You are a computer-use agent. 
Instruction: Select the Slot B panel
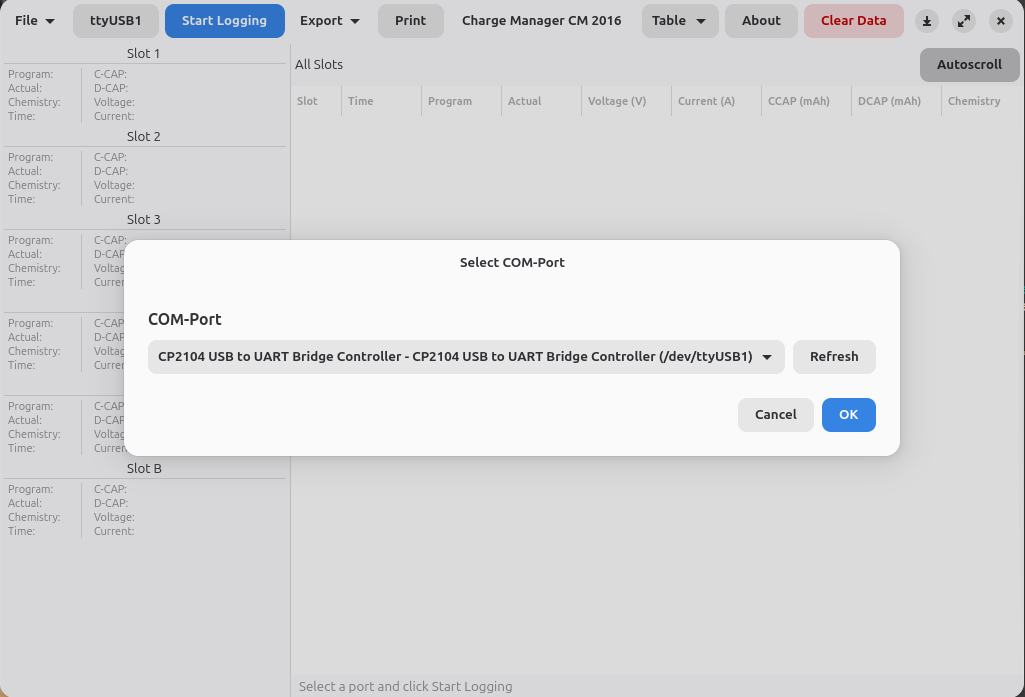tap(143, 468)
